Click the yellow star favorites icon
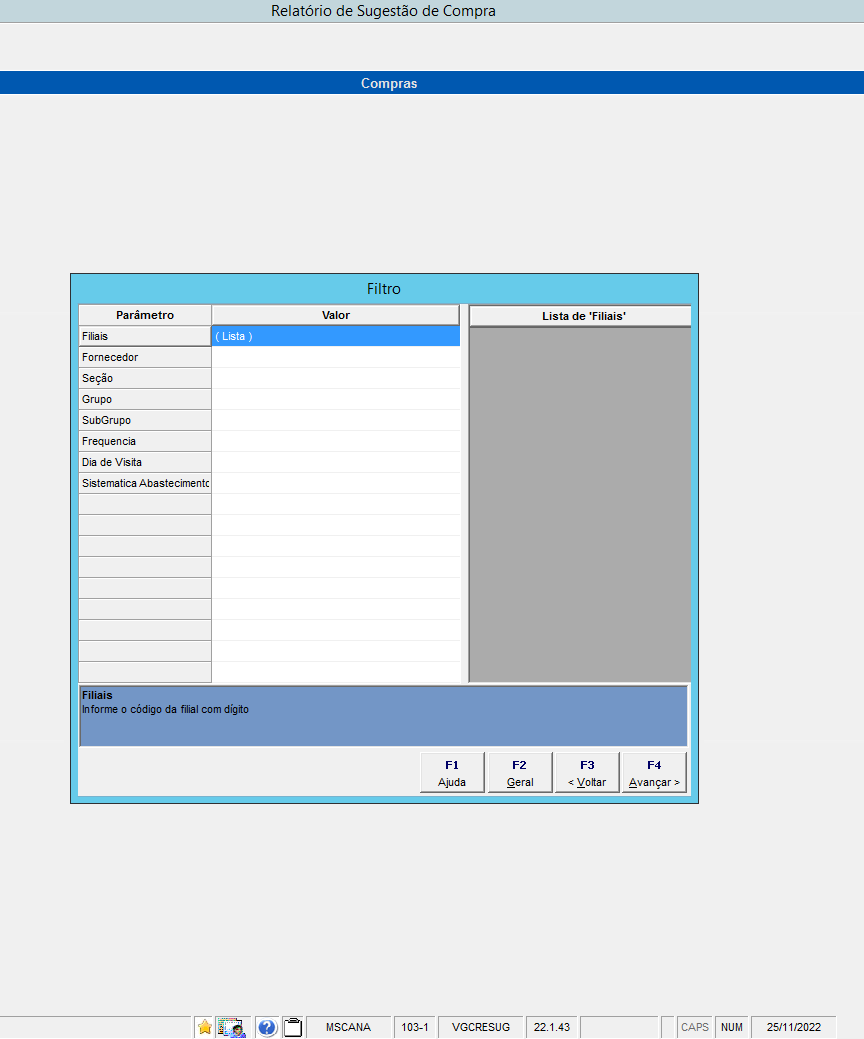The height and width of the screenshot is (1039, 864). tap(205, 1027)
